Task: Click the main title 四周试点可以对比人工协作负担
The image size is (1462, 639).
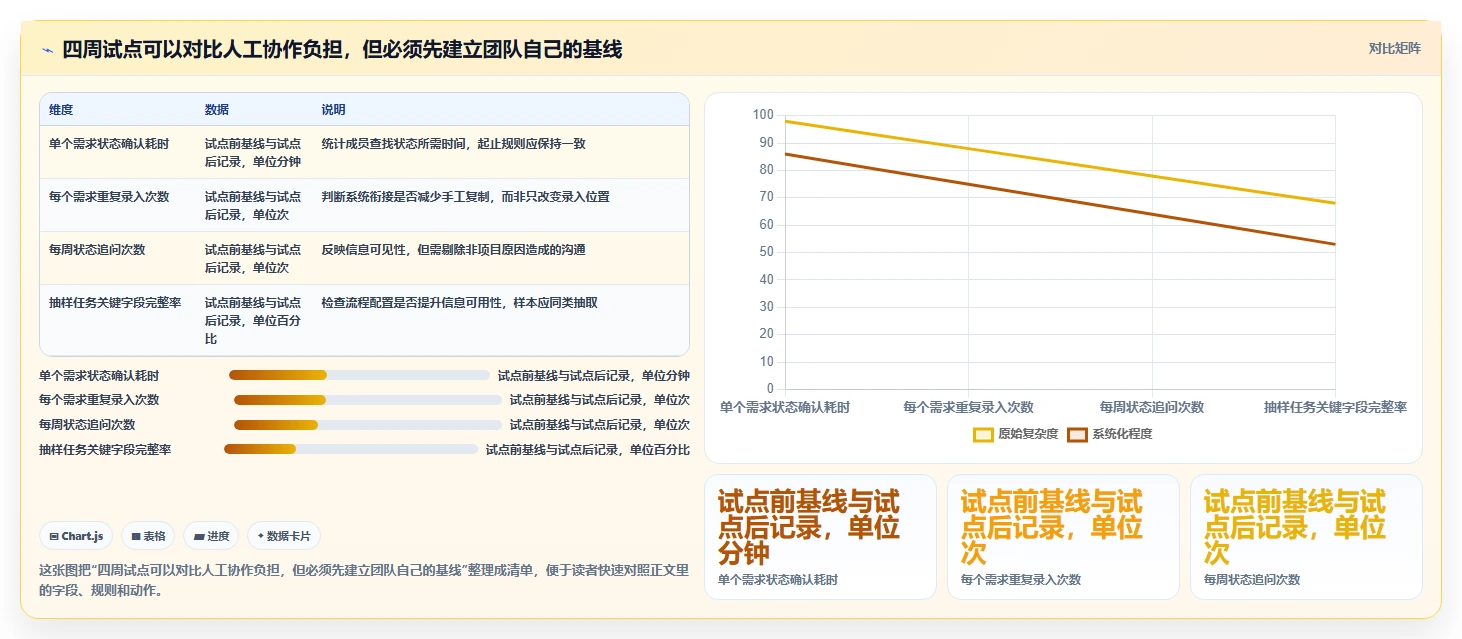Action: click(342, 50)
